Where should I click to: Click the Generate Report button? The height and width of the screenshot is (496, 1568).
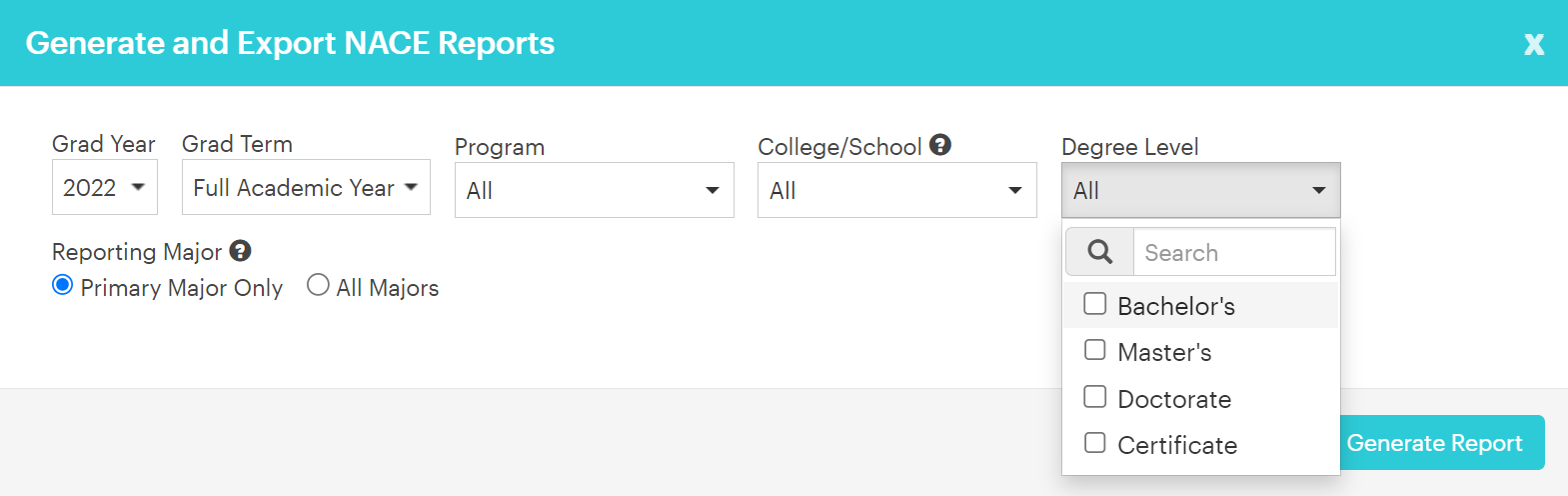1434,443
